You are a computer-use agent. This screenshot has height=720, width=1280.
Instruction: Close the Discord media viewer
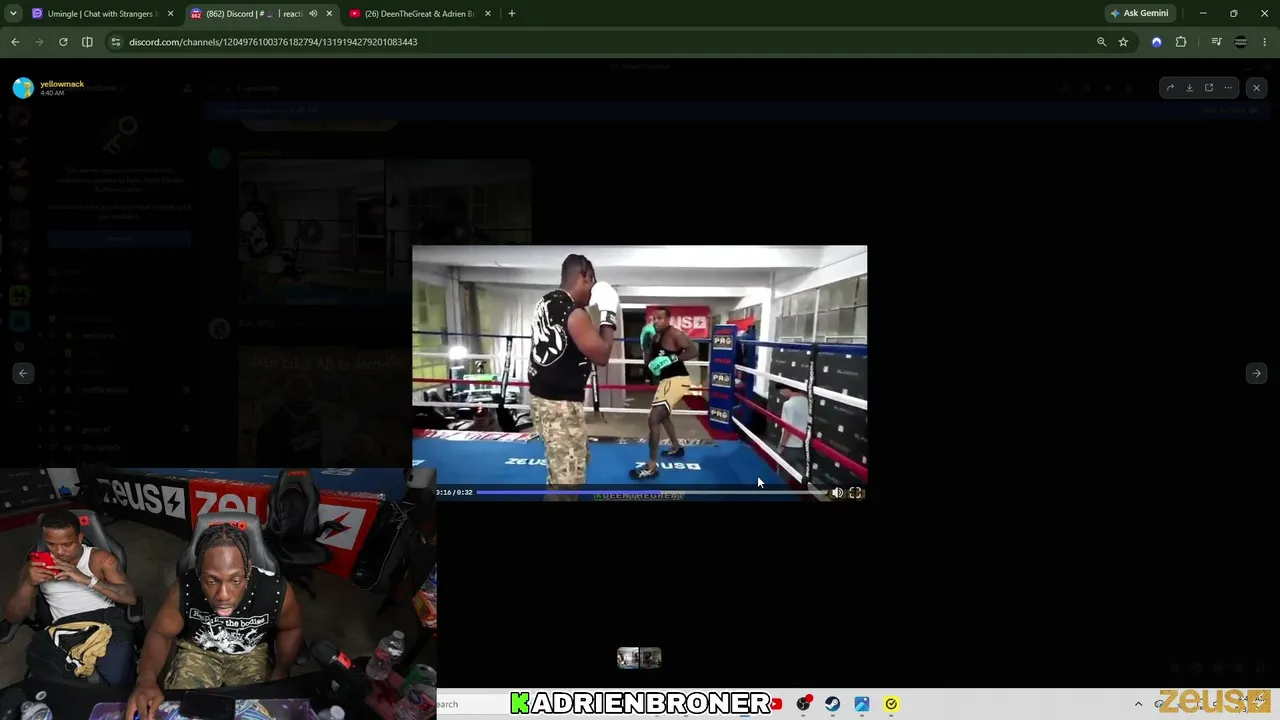[x=1257, y=88]
